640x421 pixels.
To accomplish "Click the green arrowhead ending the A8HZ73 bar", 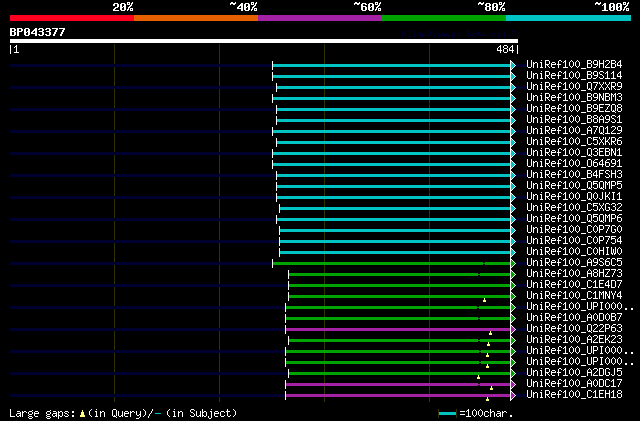I will coord(513,275).
